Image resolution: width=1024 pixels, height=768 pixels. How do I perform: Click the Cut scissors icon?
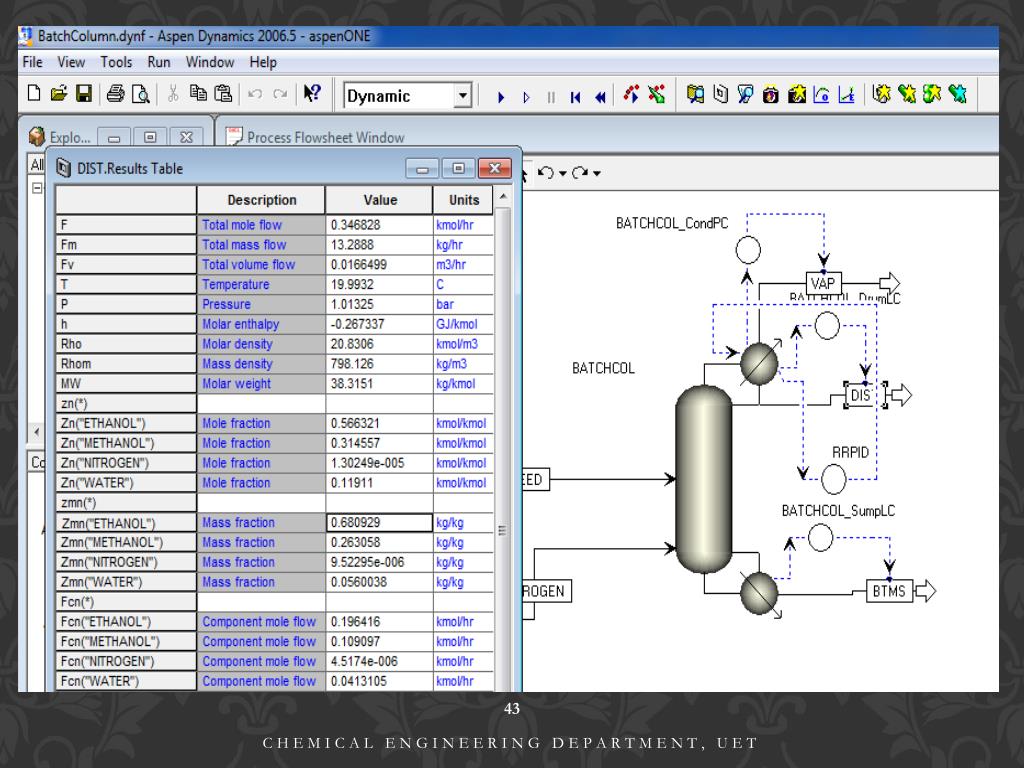(x=173, y=94)
